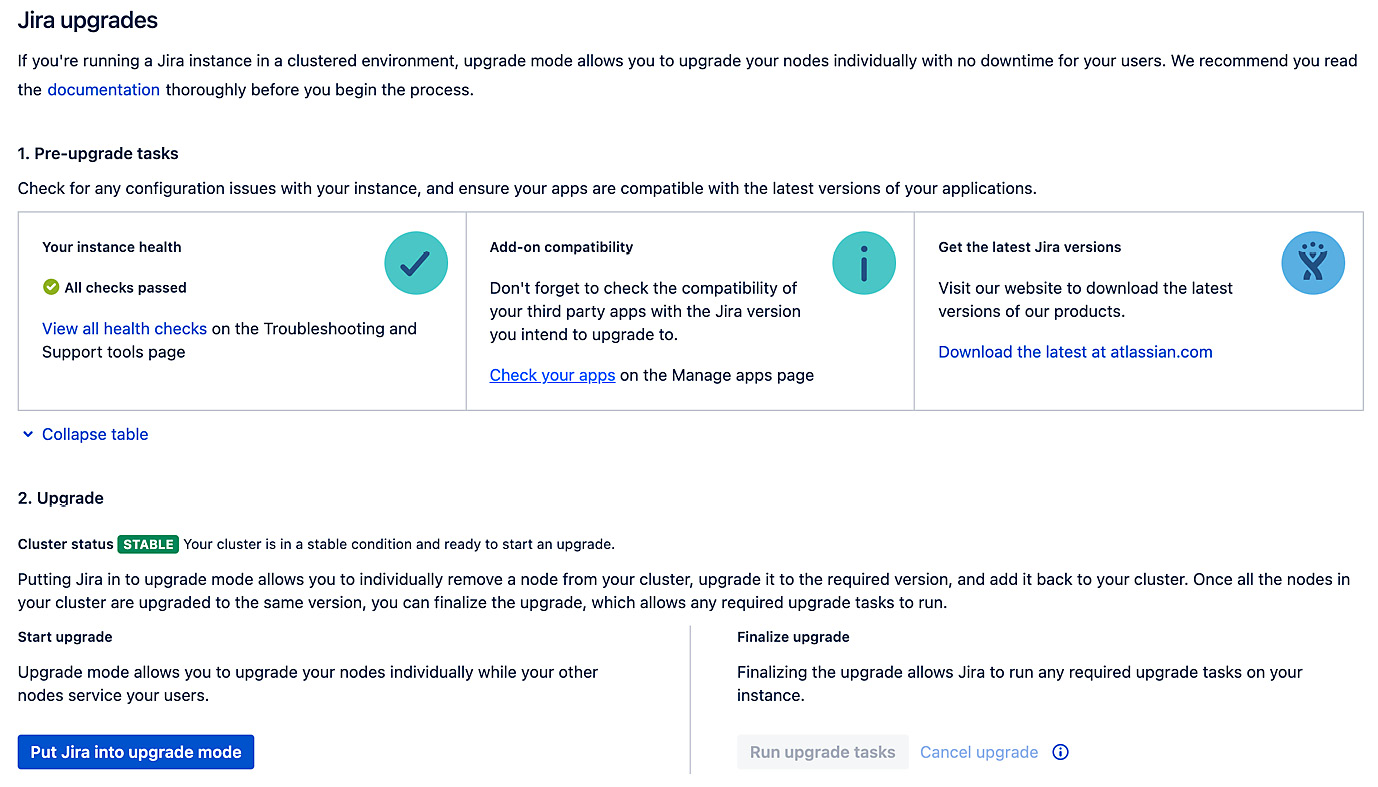Check your apps on Manage apps page
This screenshot has height=787, width=1378.
tap(552, 375)
